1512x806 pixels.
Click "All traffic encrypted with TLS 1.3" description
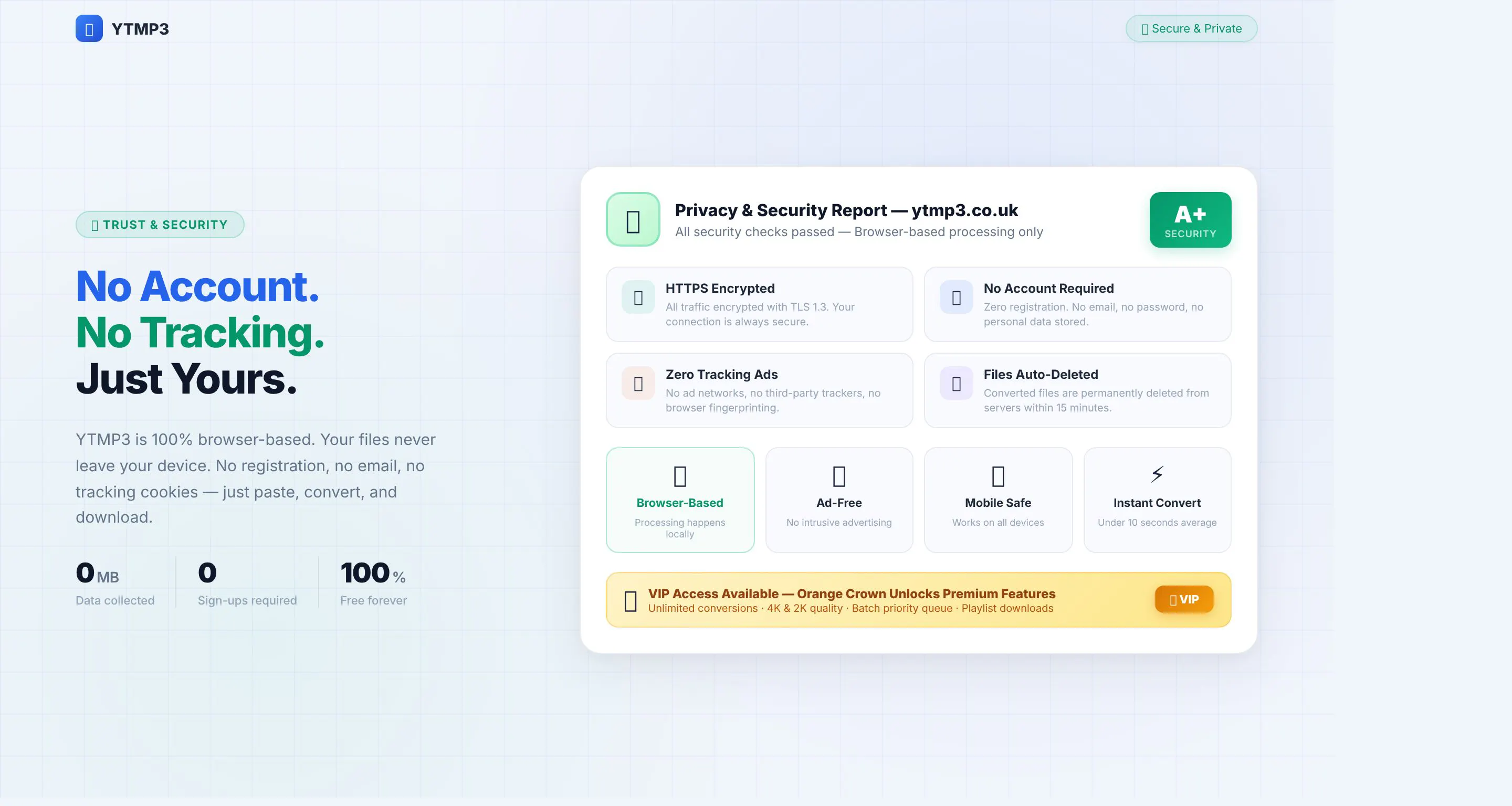pyautogui.click(x=760, y=314)
